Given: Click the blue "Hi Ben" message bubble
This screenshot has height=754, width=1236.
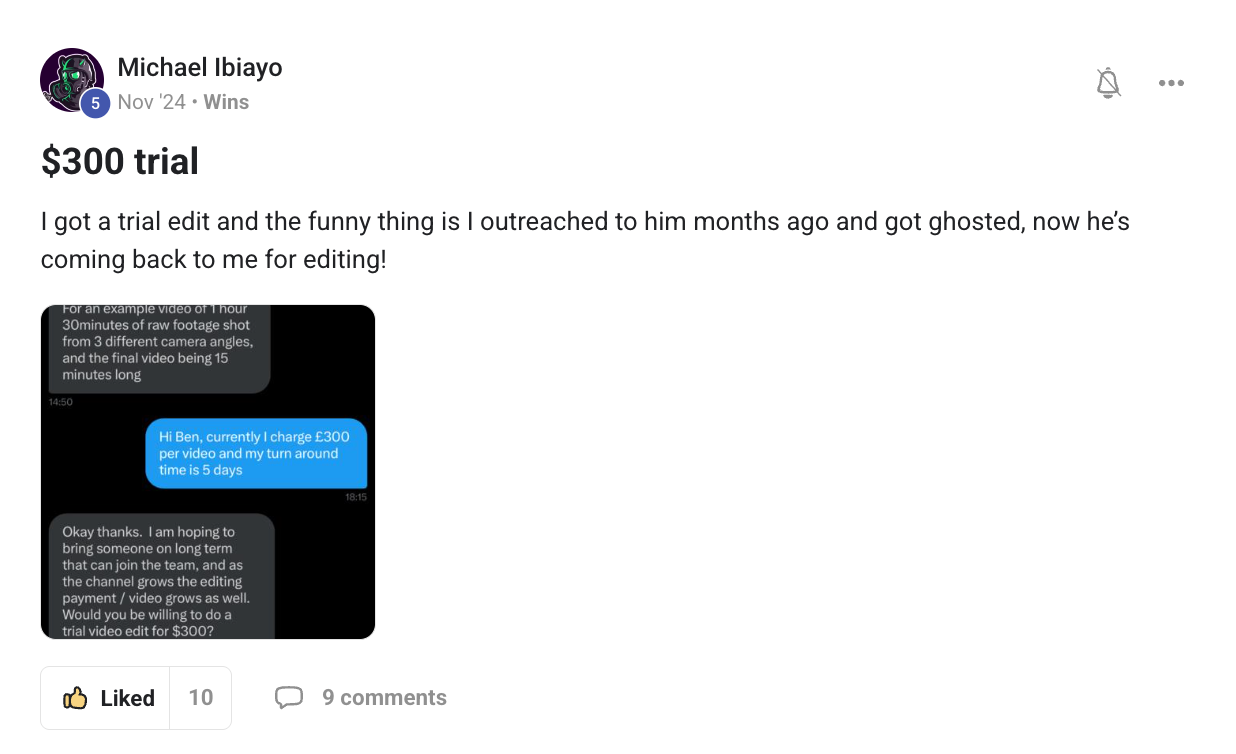Looking at the screenshot, I should coord(256,453).
